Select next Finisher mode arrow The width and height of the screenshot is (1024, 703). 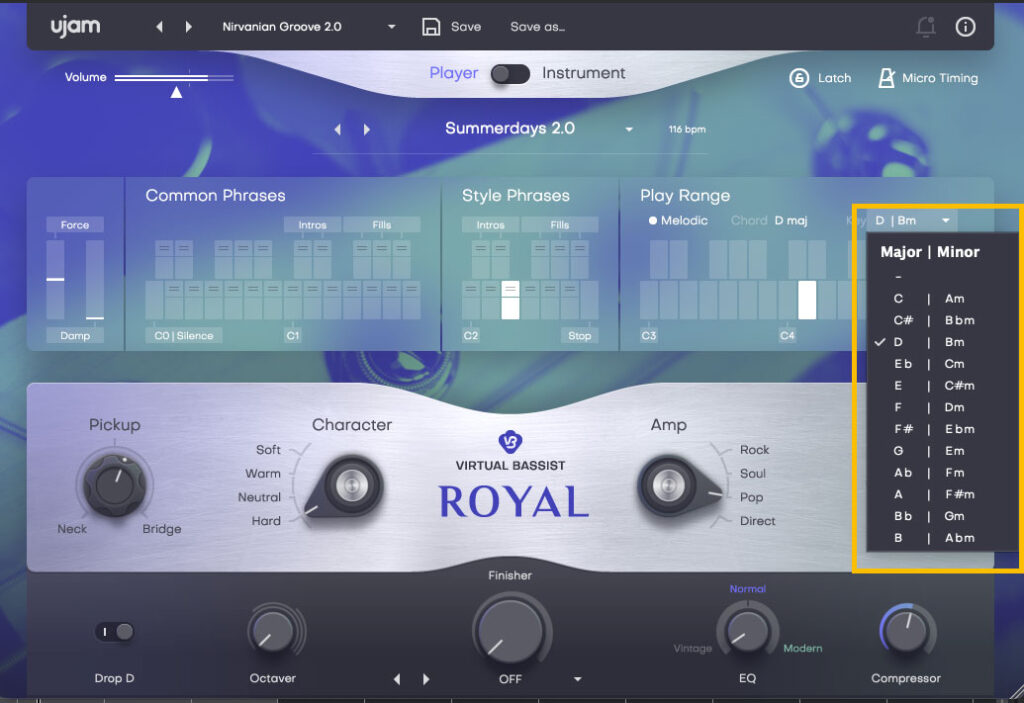pyautogui.click(x=426, y=679)
